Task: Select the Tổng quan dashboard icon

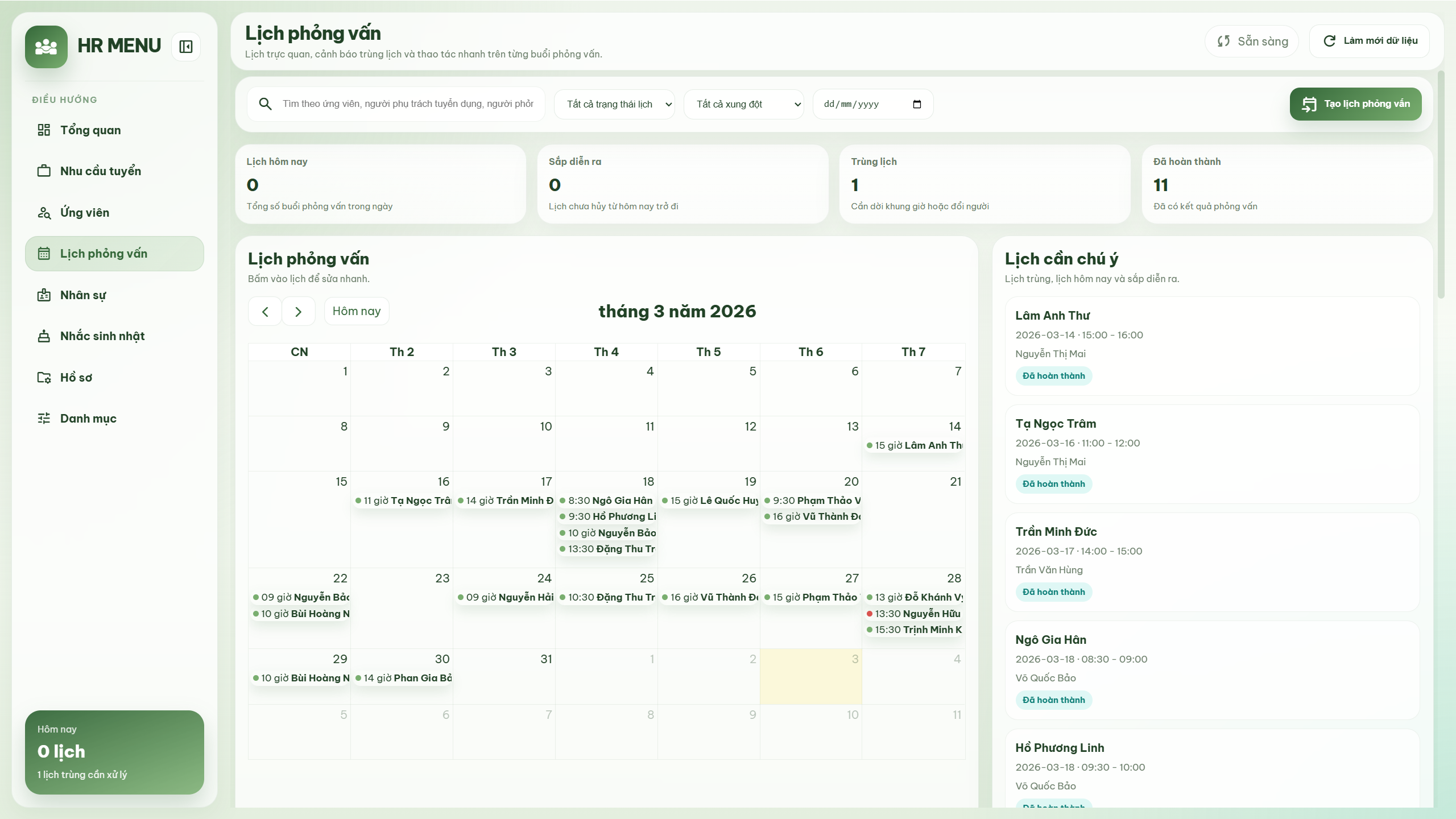Action: [x=45, y=130]
